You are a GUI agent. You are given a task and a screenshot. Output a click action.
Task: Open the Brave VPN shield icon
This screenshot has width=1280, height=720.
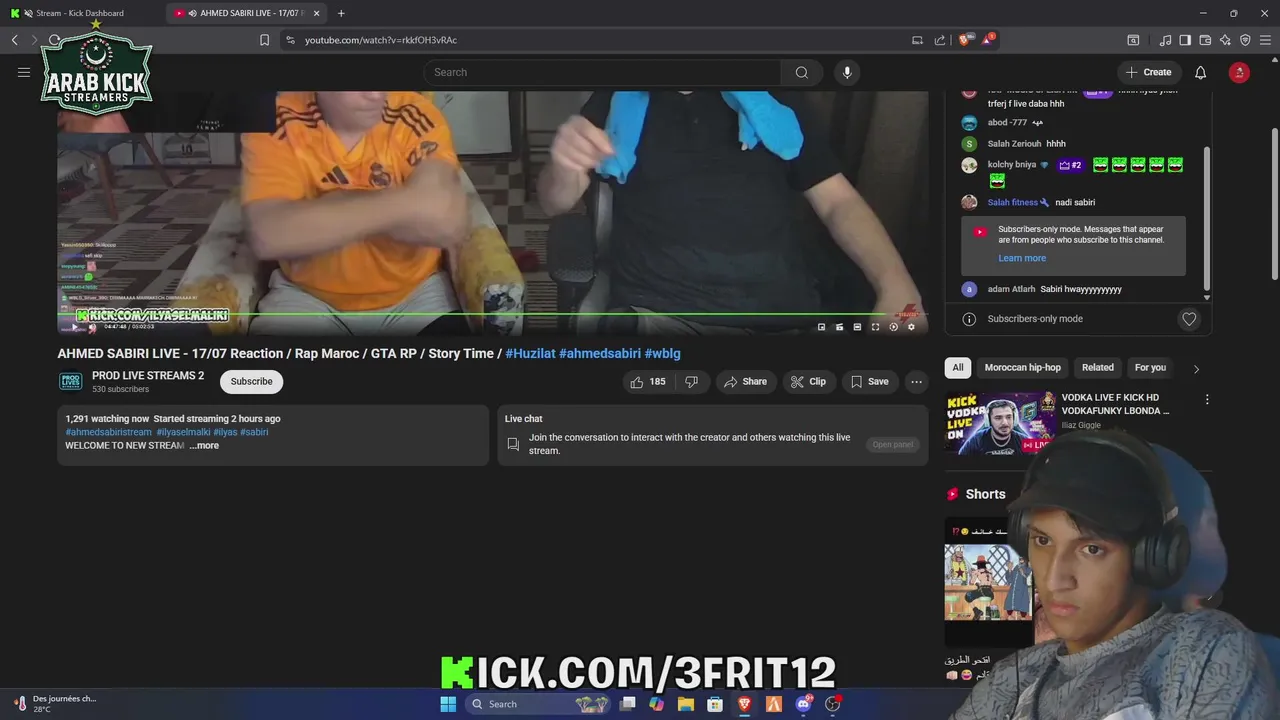coord(1245,40)
